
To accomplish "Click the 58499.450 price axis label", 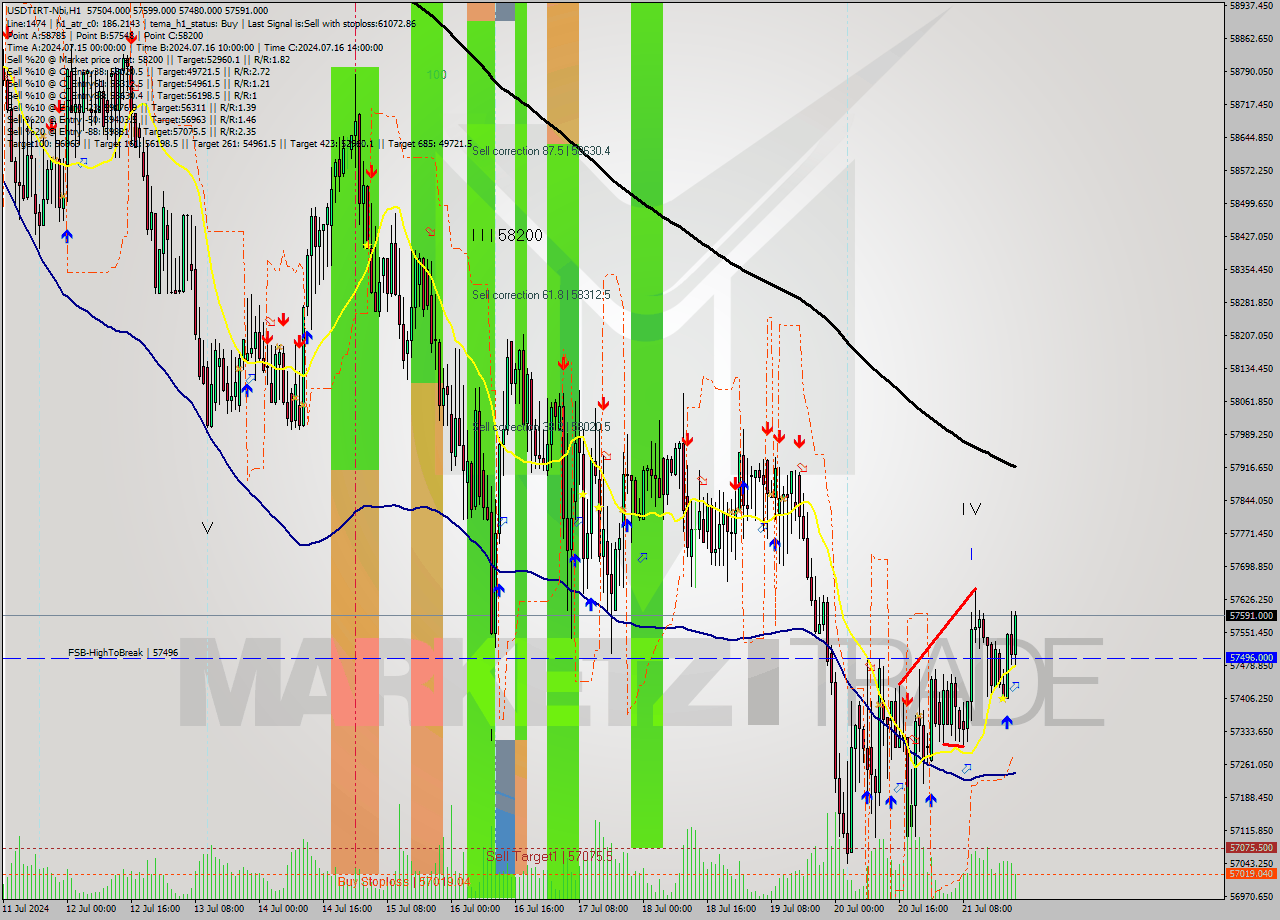I will click(x=1253, y=203).
